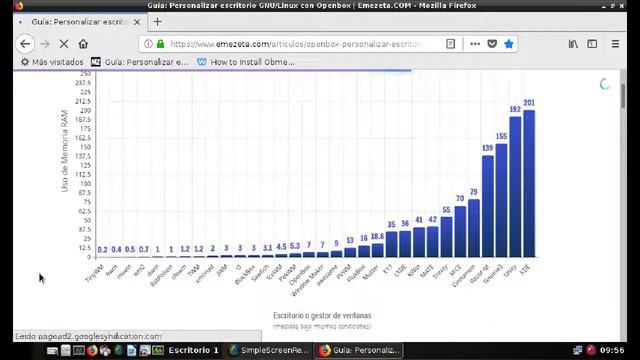Stop loading the current page
Image resolution: width=640 pixels, height=360 pixels.
[x=64, y=44]
